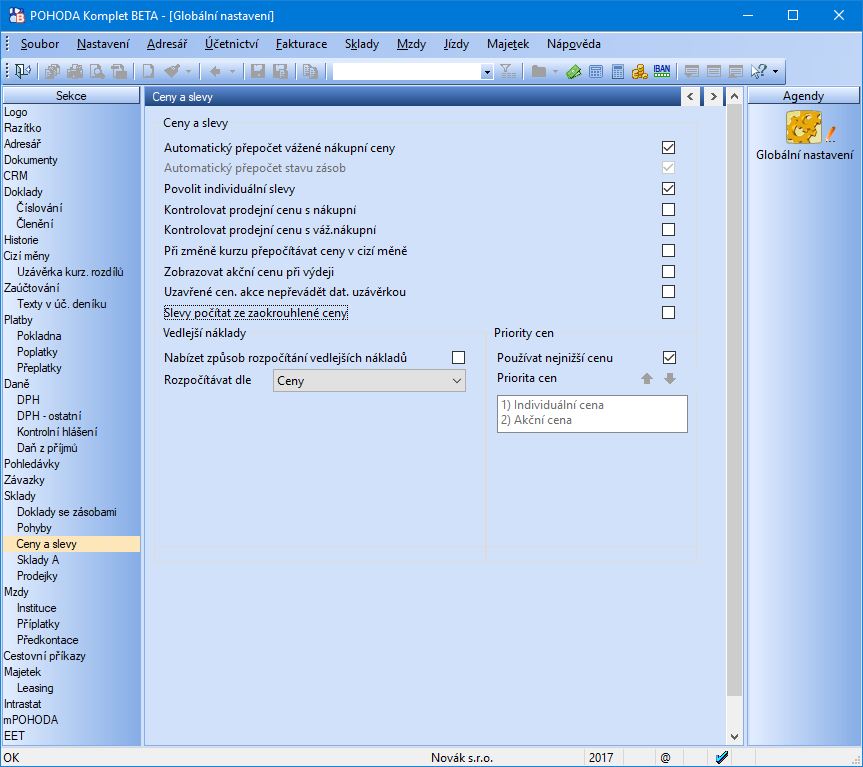863x767 pixels.
Task: Open the toolbar search combo box arrow
Action: coord(487,72)
